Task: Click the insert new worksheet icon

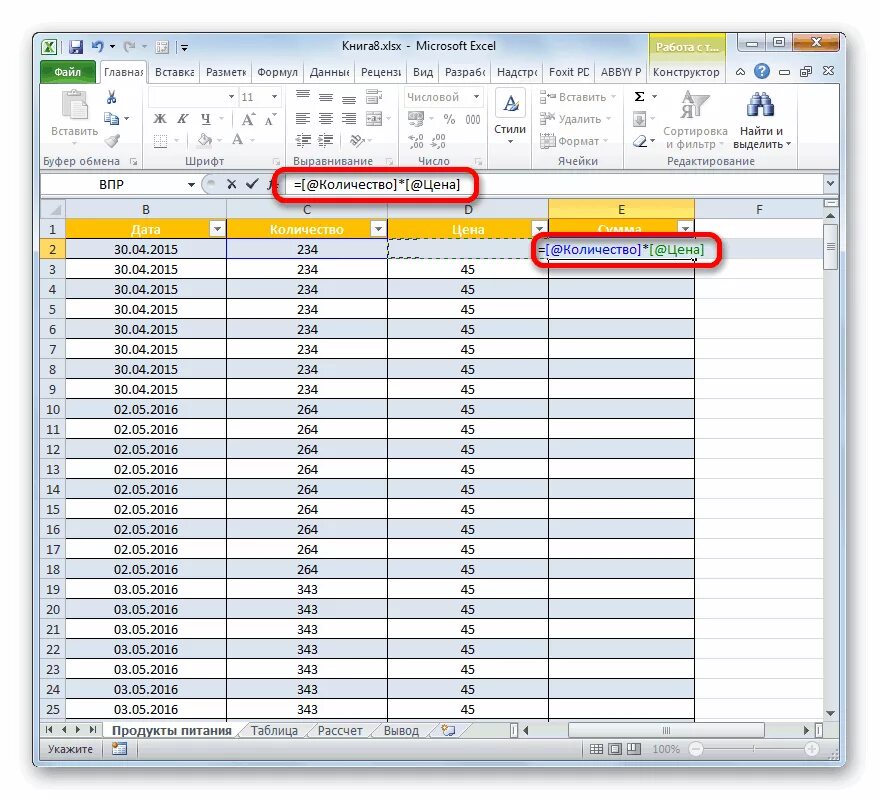Action: pos(448,730)
